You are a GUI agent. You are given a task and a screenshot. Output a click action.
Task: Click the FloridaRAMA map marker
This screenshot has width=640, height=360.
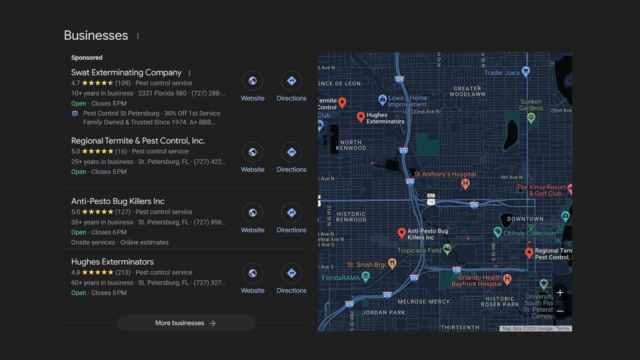coord(366,277)
